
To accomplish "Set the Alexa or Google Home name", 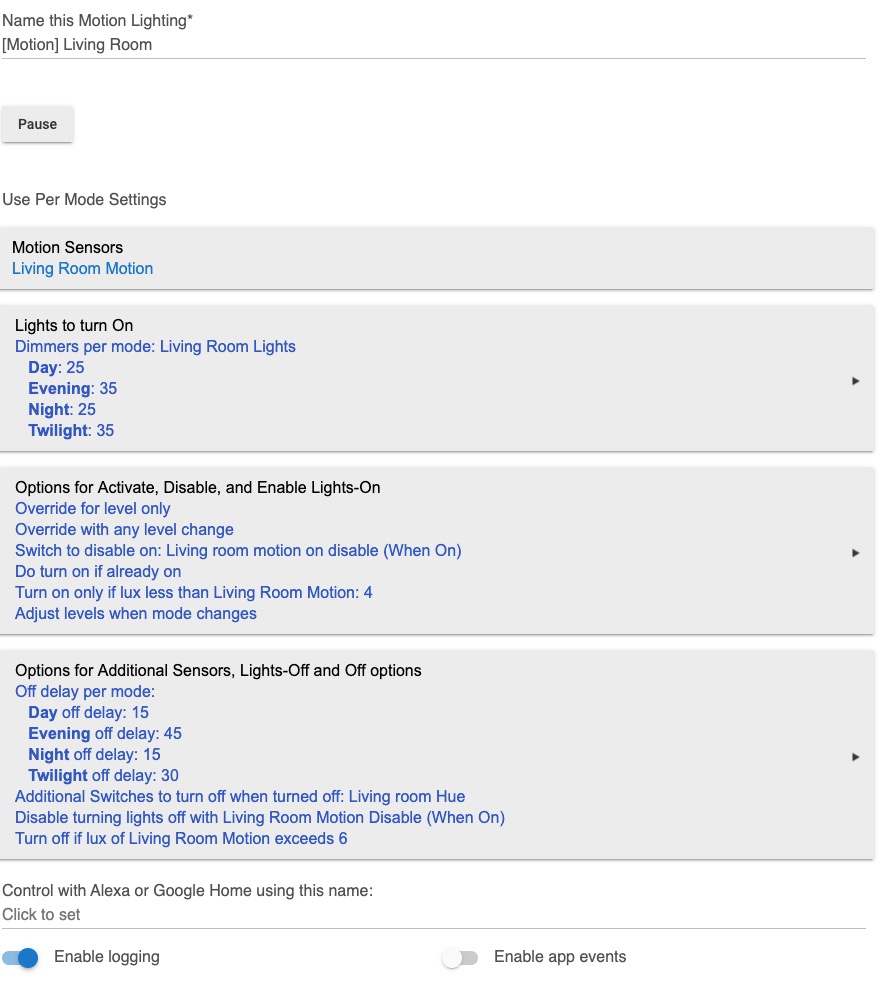I will click(x=434, y=914).
